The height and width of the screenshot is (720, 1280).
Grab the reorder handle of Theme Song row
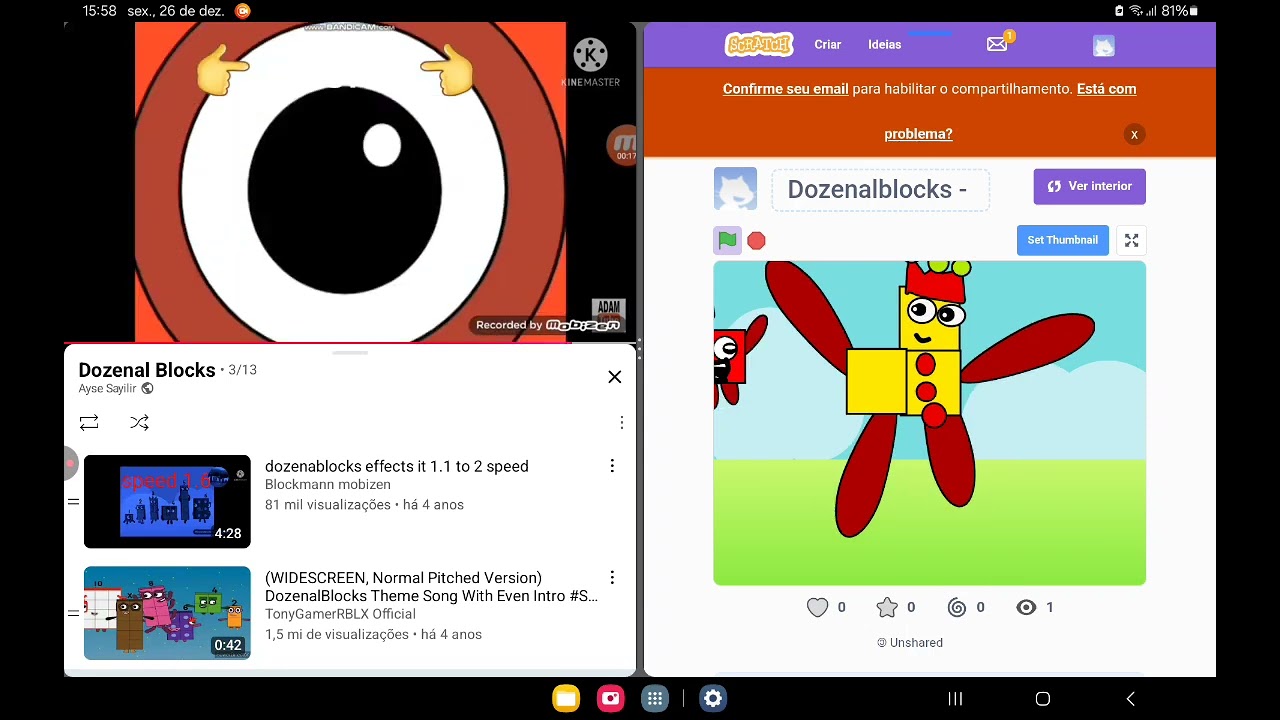[73, 613]
